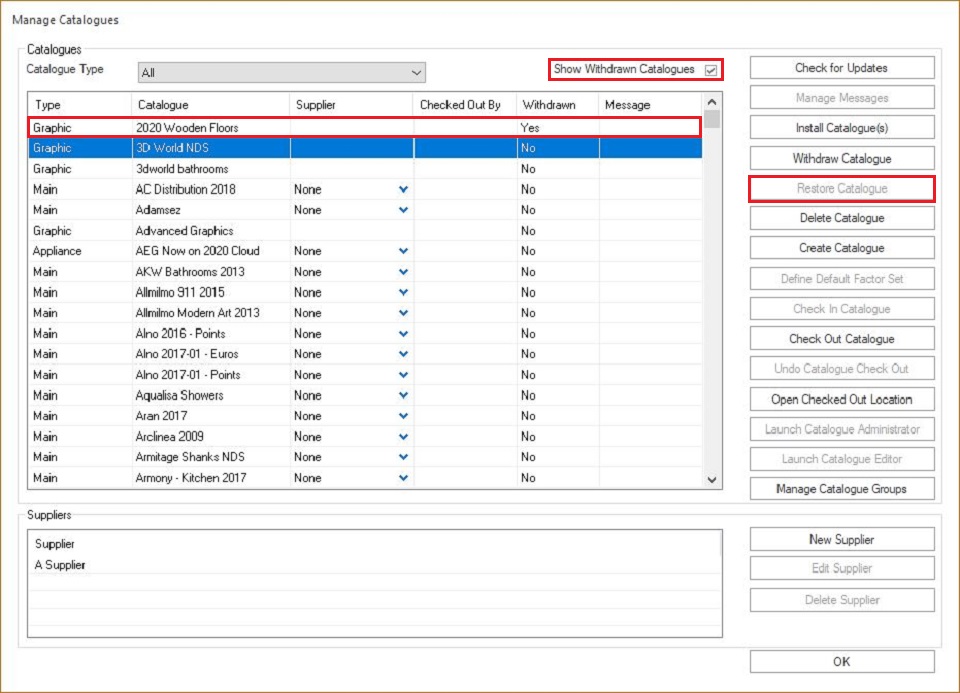Open supplier dropdown for Armony - Kitchen 2017

point(403,478)
